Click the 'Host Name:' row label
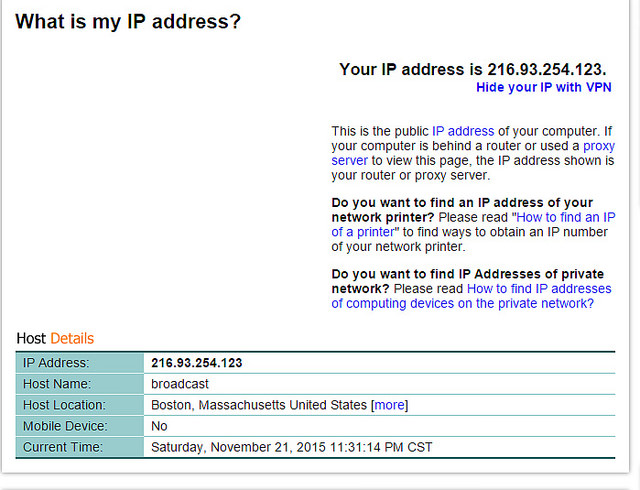 click(x=57, y=384)
